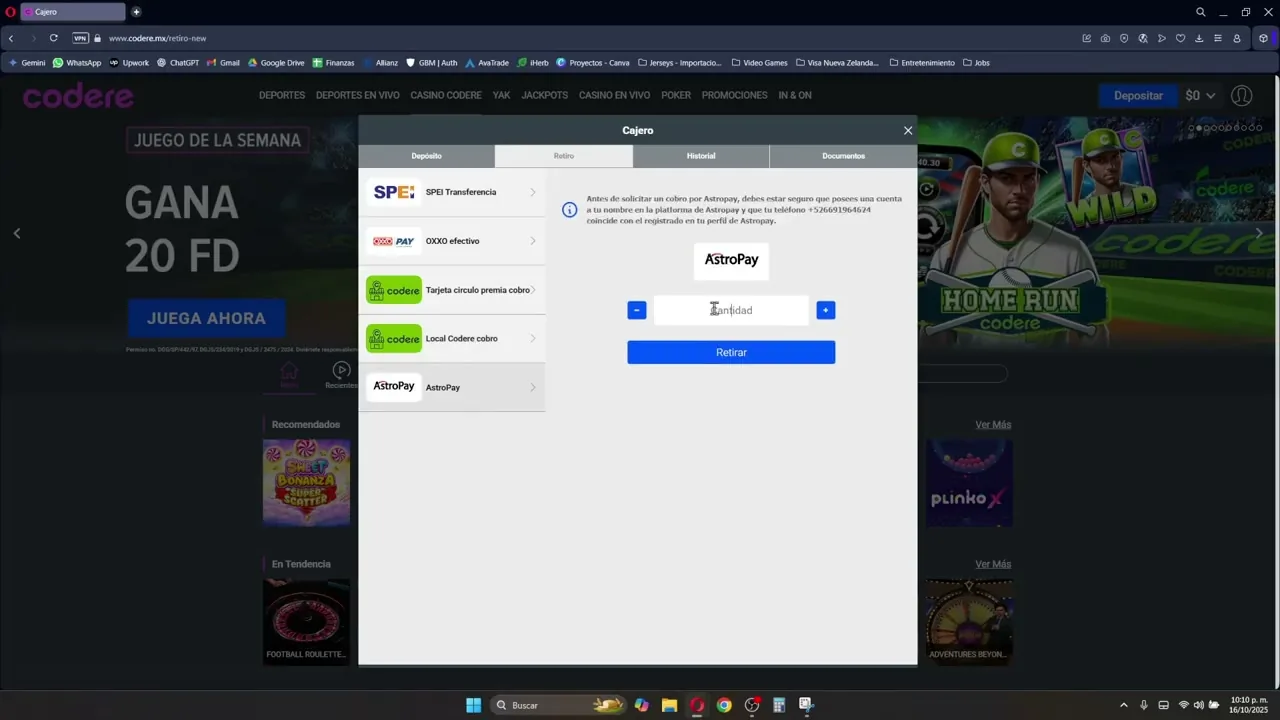The height and width of the screenshot is (720, 1280).
Task: Open the page translate icon
Action: click(x=1143, y=38)
